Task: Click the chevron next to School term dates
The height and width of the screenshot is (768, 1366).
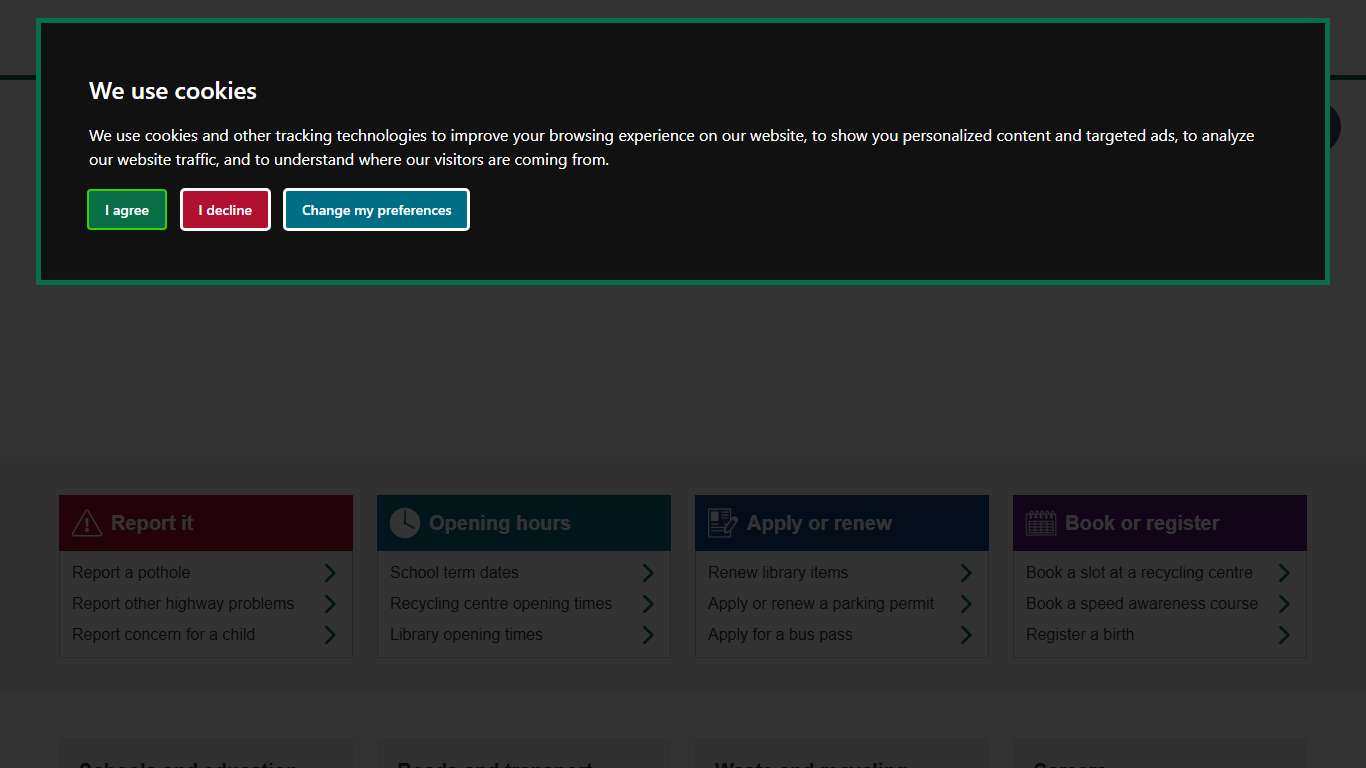Action: [647, 572]
